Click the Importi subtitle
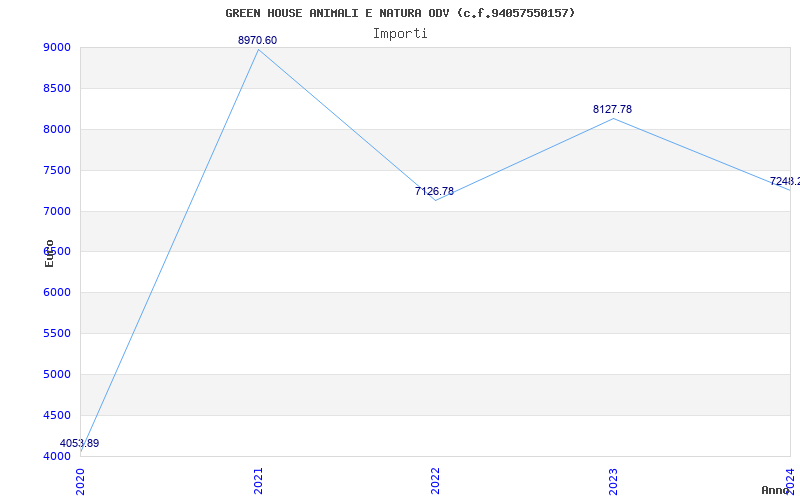800x500 pixels. (x=400, y=34)
